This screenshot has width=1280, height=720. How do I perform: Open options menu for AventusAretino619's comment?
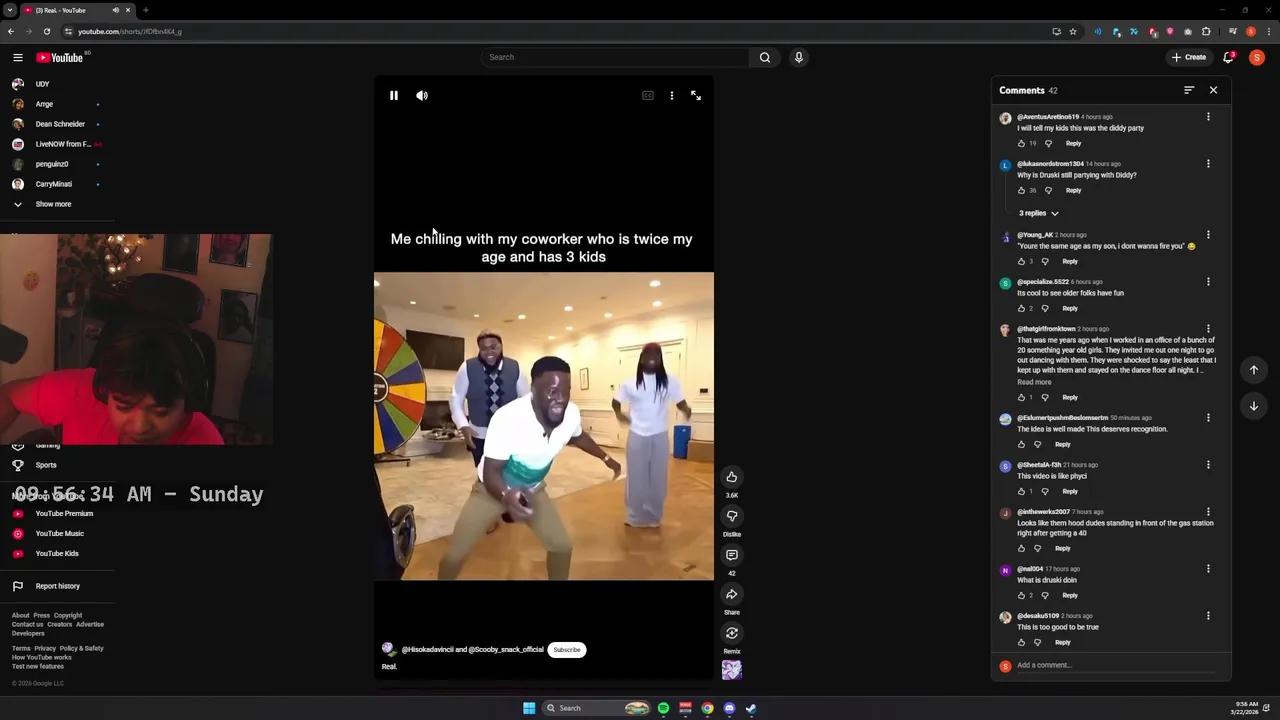pyautogui.click(x=1208, y=117)
